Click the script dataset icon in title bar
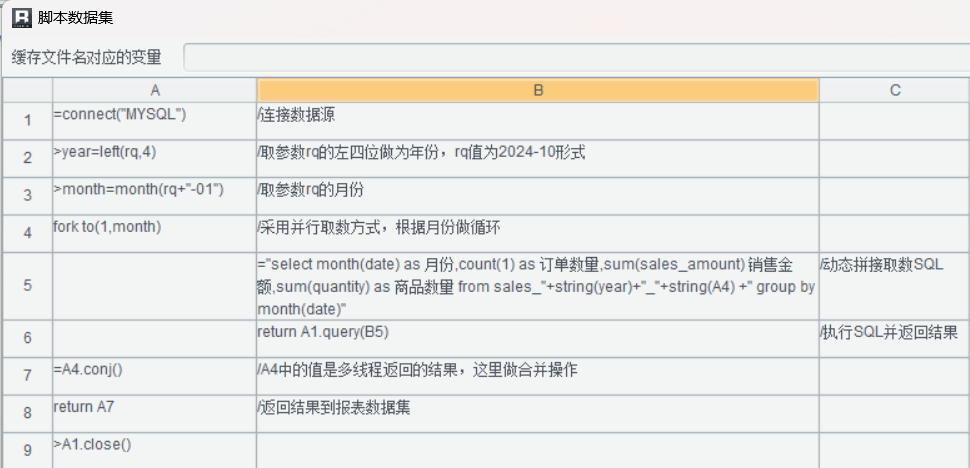 tap(22, 17)
